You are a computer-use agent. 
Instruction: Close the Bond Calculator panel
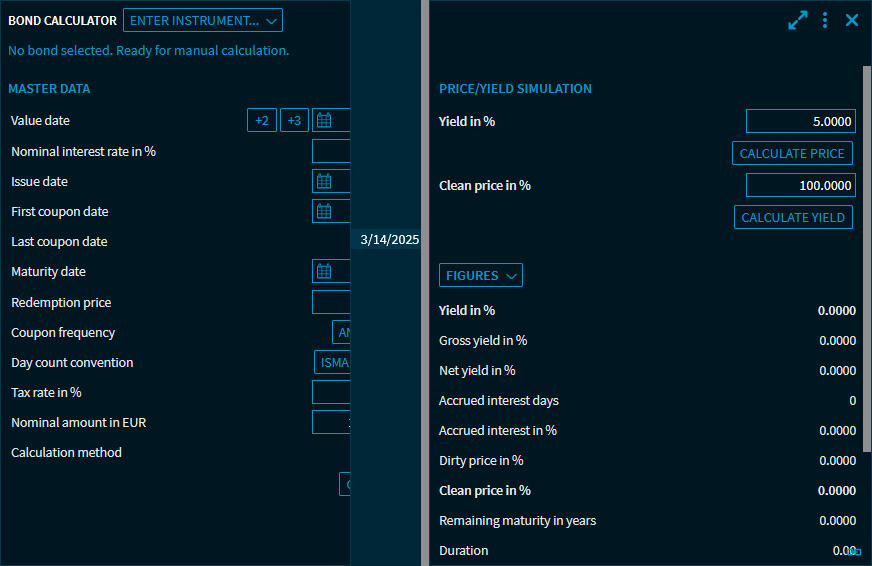tap(852, 20)
